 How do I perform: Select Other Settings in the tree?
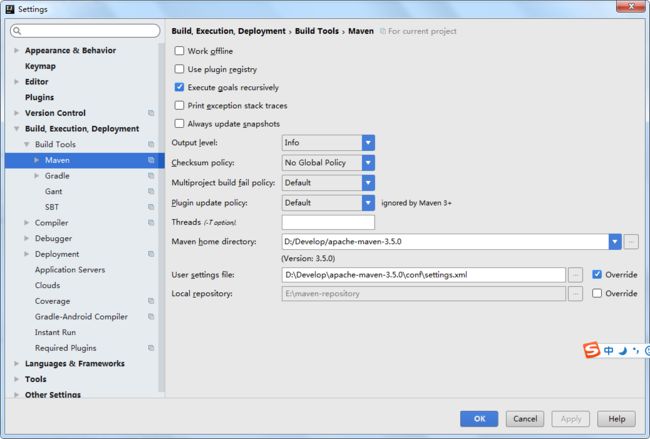click(53, 395)
